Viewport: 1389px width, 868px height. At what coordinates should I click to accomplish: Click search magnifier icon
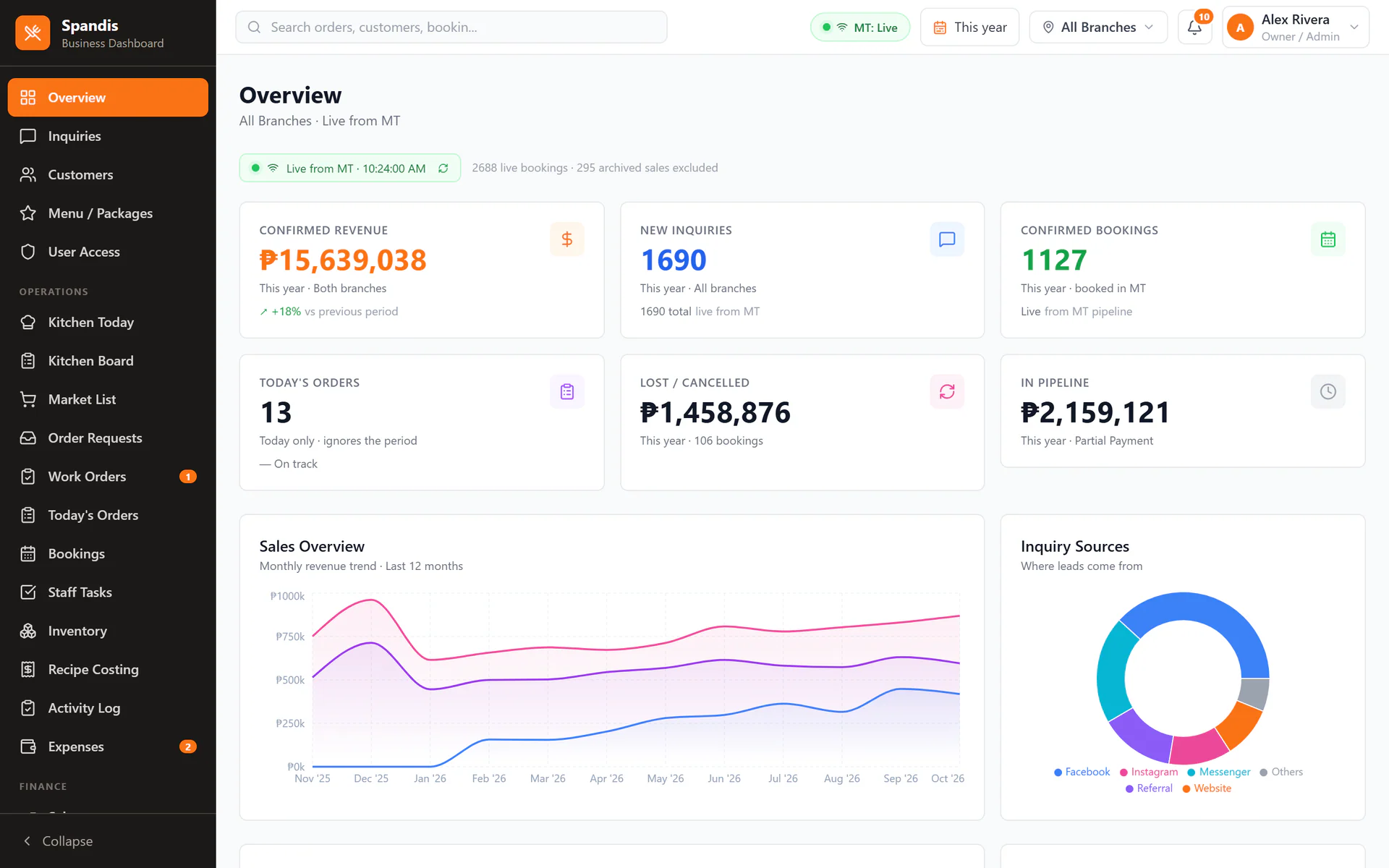pos(254,27)
